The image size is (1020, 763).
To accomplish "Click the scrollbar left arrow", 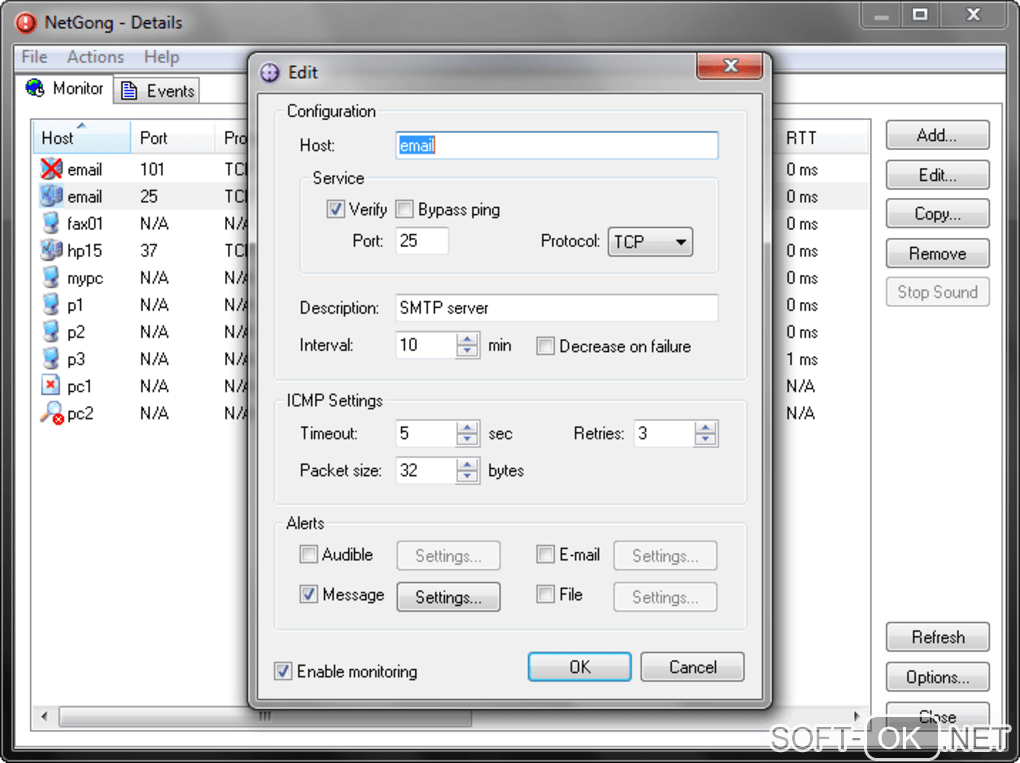I will coord(44,716).
